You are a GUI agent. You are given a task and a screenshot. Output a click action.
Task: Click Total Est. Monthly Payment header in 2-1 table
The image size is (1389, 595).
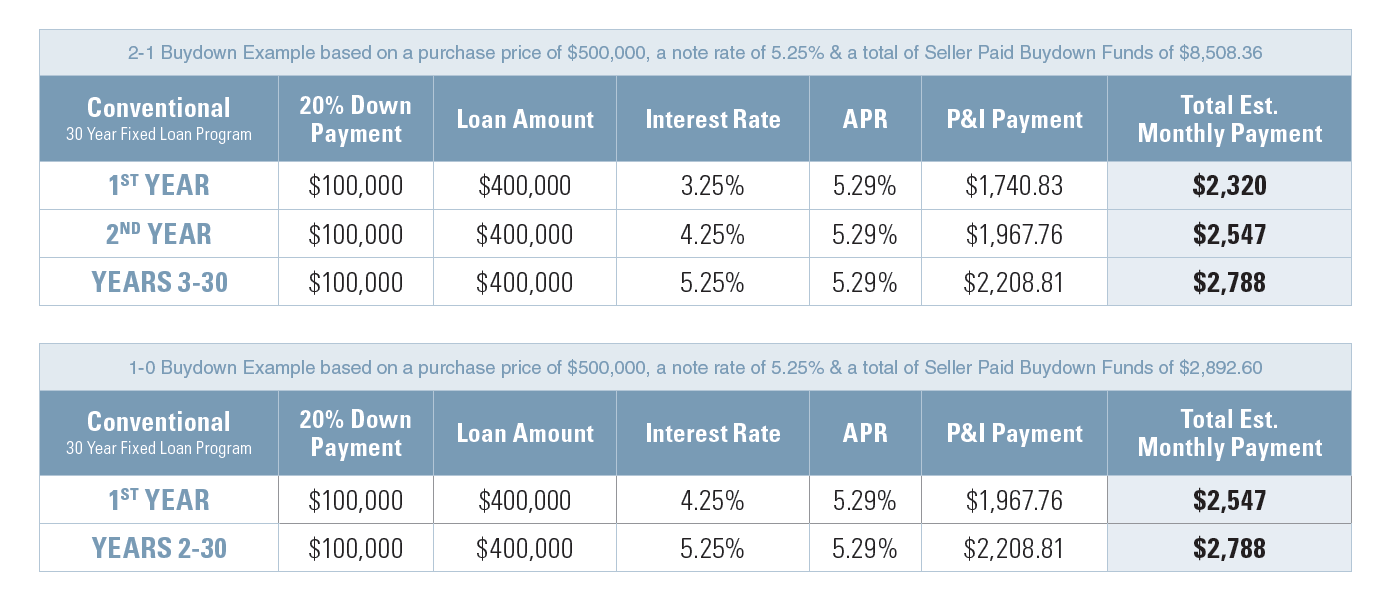1229,120
